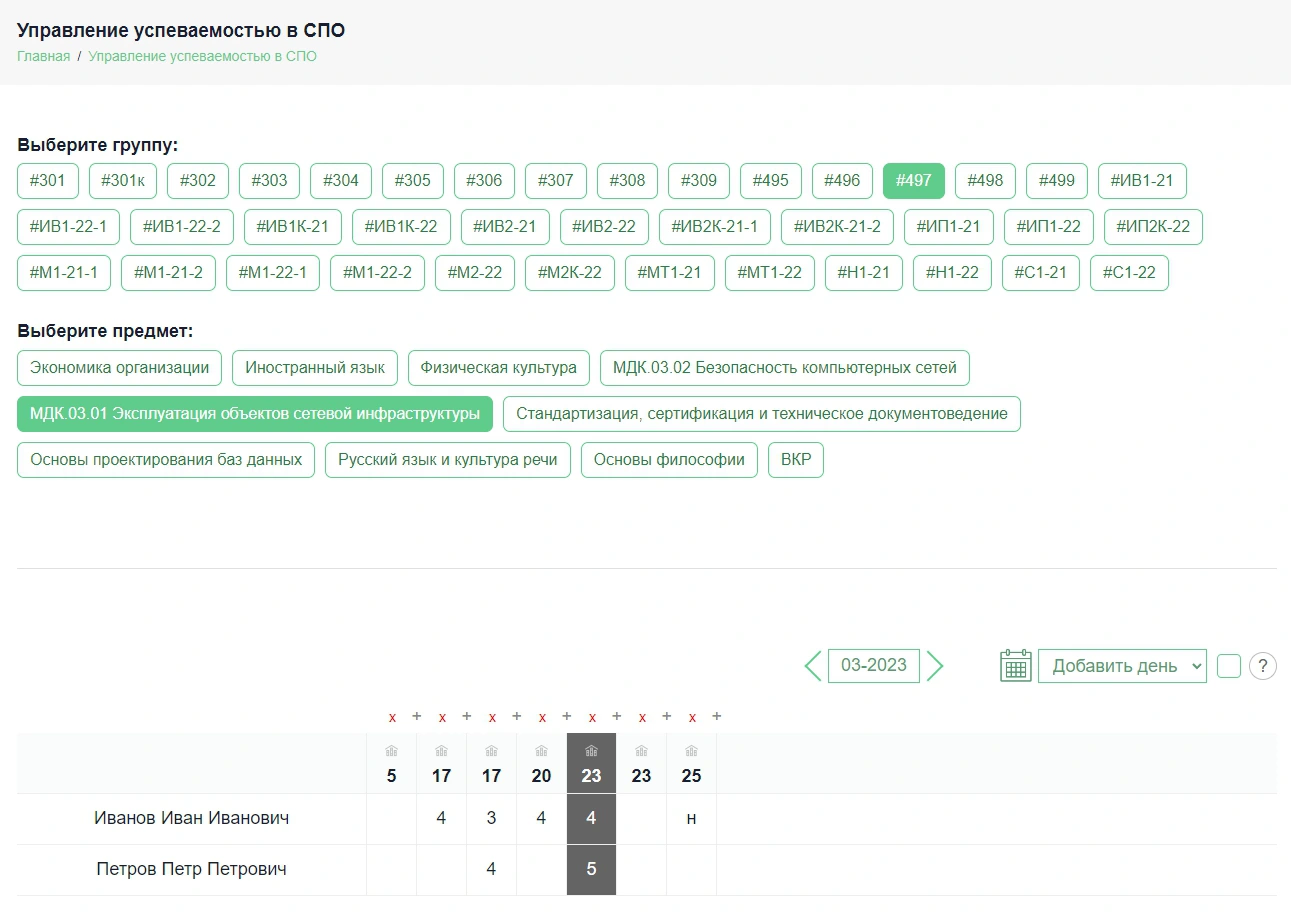Go to previous month with left arrow
The height and width of the screenshot is (916, 1291).
[x=813, y=666]
